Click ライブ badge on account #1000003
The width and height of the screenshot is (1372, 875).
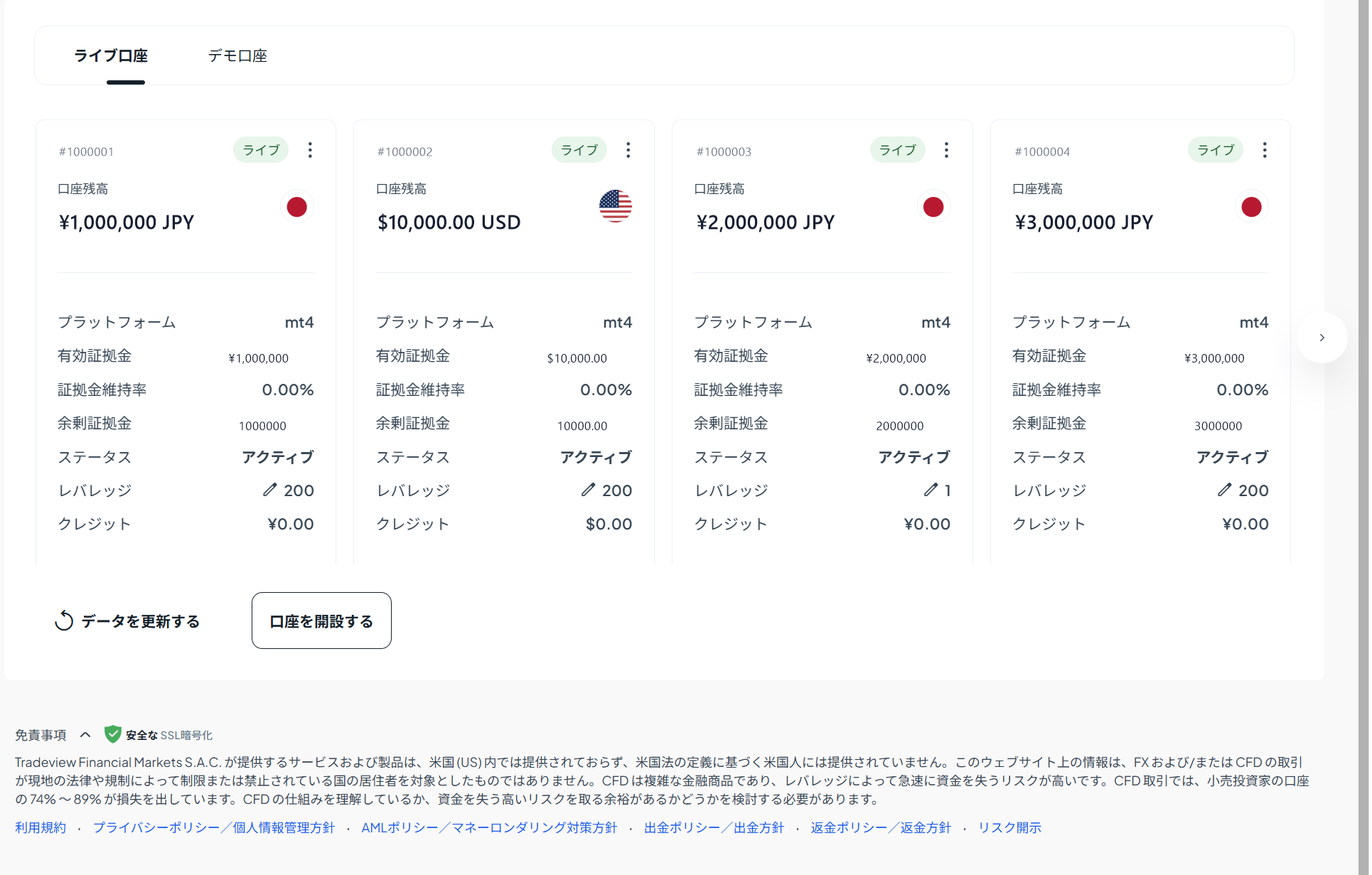[x=898, y=150]
